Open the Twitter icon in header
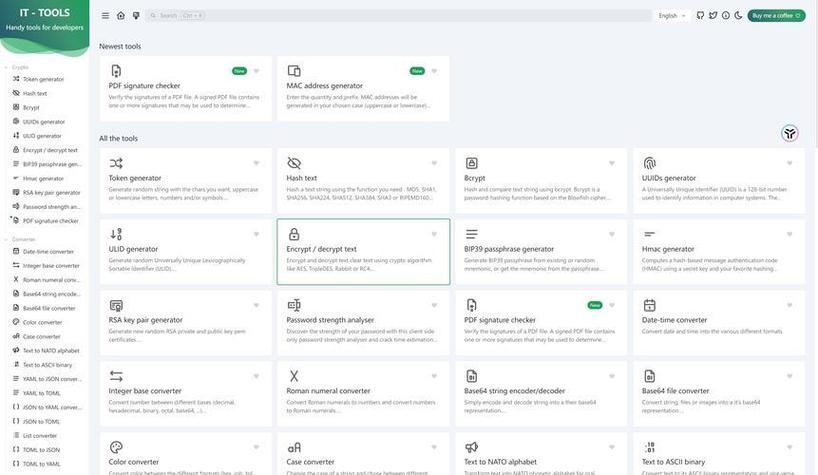 click(713, 16)
